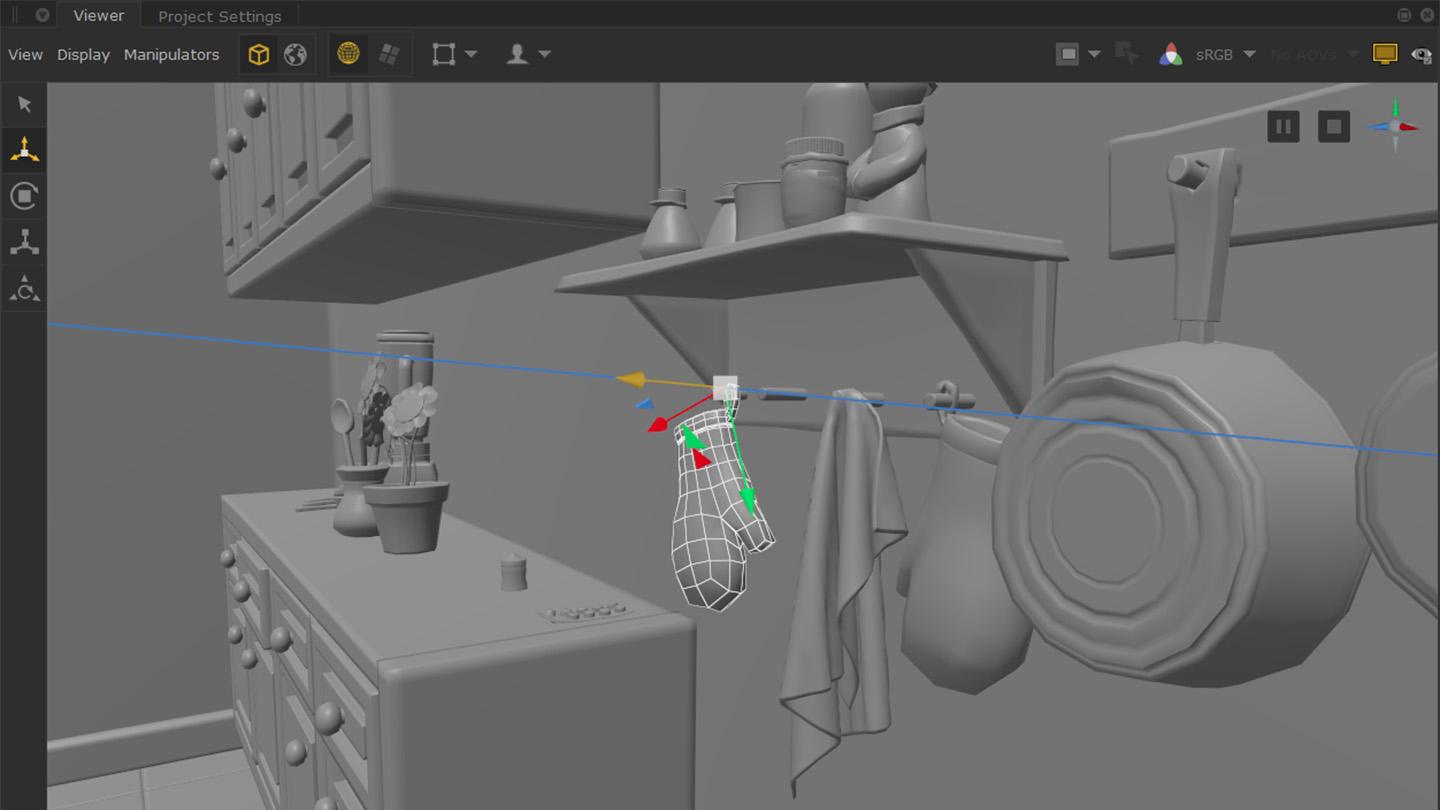
Task: Click the yellow cube object-space icon
Action: tap(259, 55)
